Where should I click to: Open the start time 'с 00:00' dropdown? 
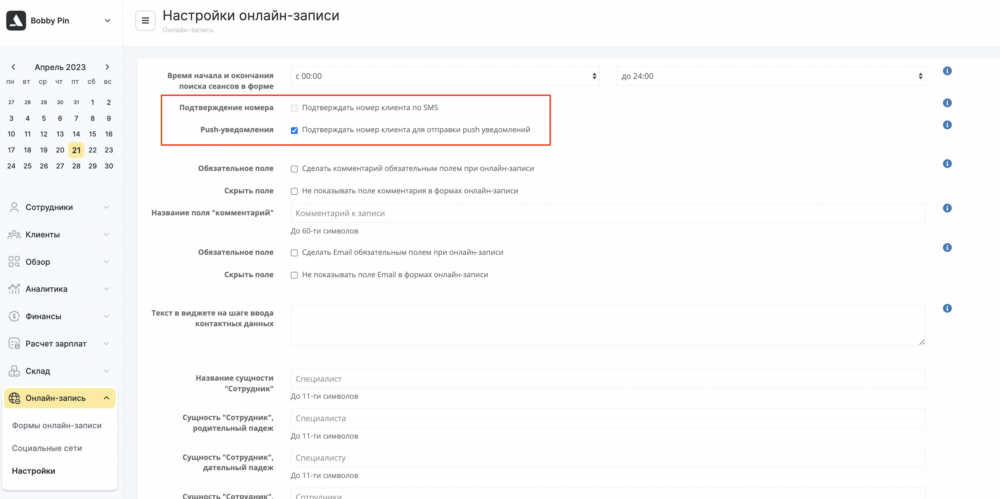tap(445, 76)
